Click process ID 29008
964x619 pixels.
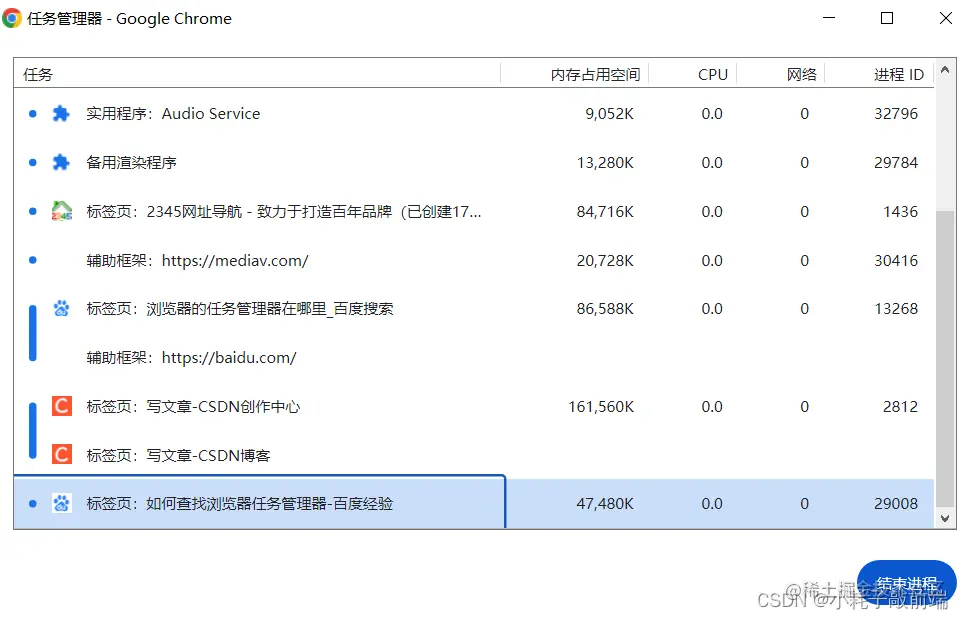tap(896, 503)
